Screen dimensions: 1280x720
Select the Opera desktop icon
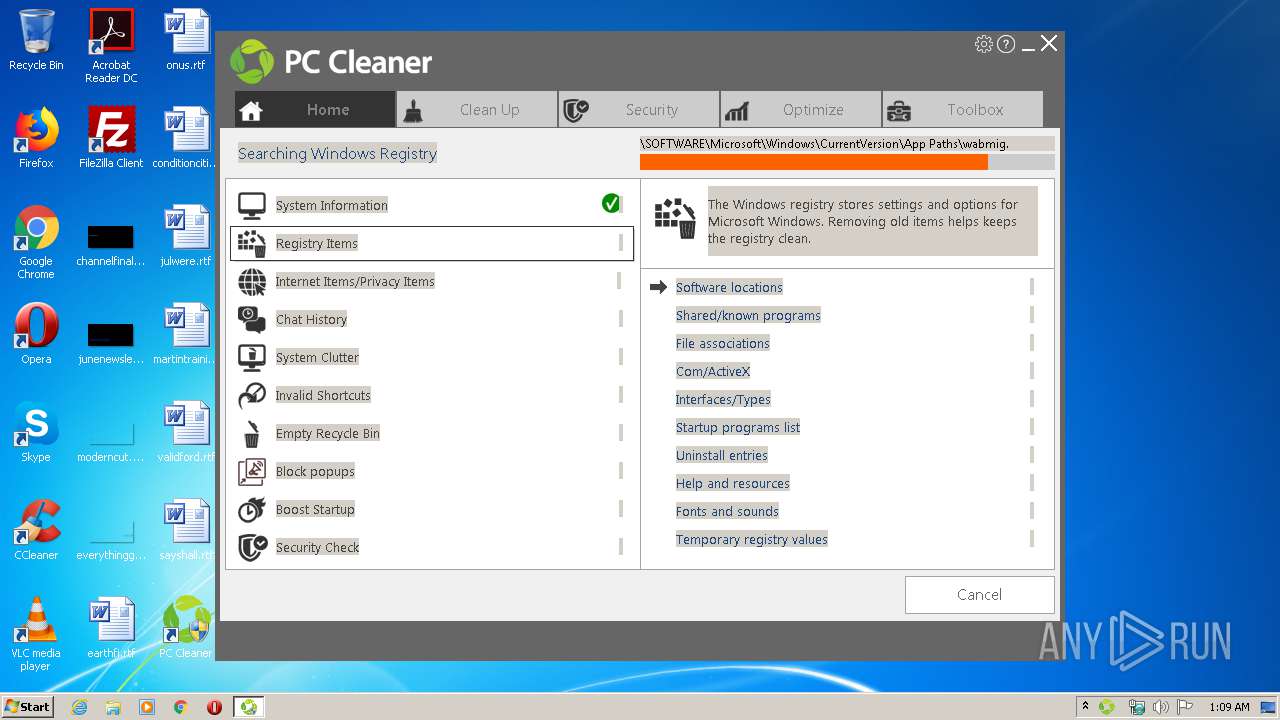coord(36,334)
